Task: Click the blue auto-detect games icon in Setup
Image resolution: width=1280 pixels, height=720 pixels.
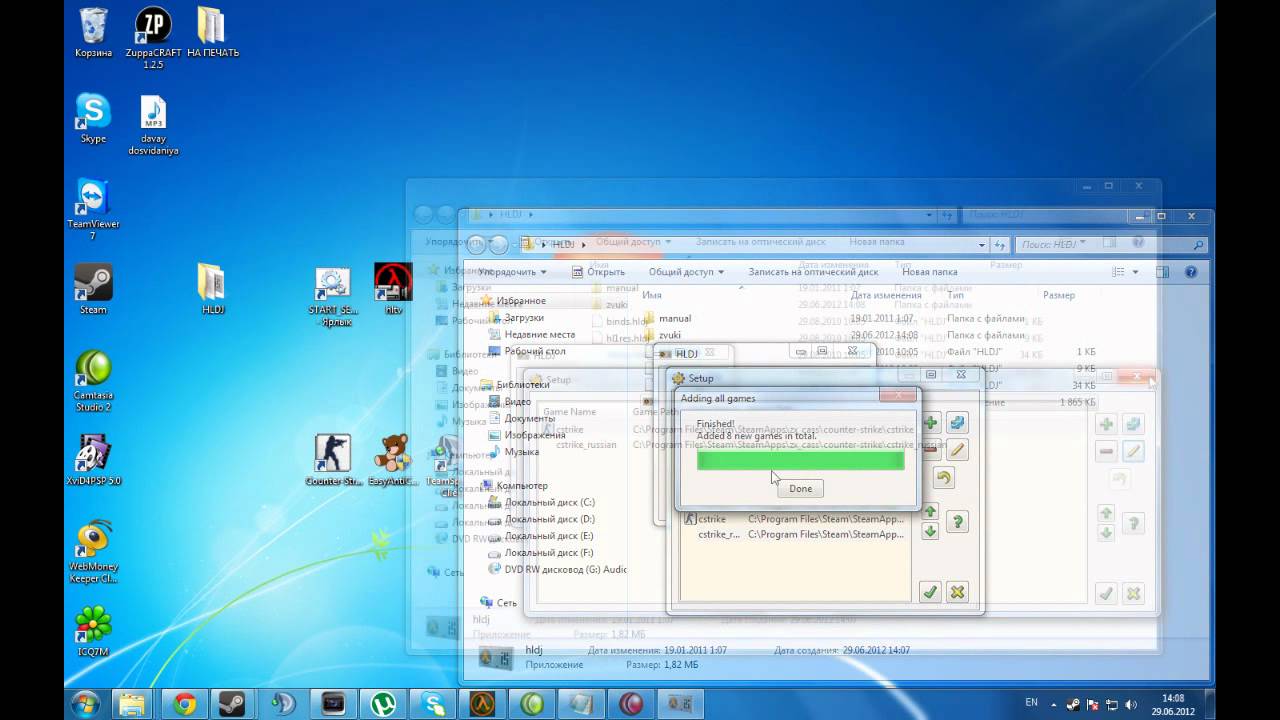Action: tap(957, 423)
